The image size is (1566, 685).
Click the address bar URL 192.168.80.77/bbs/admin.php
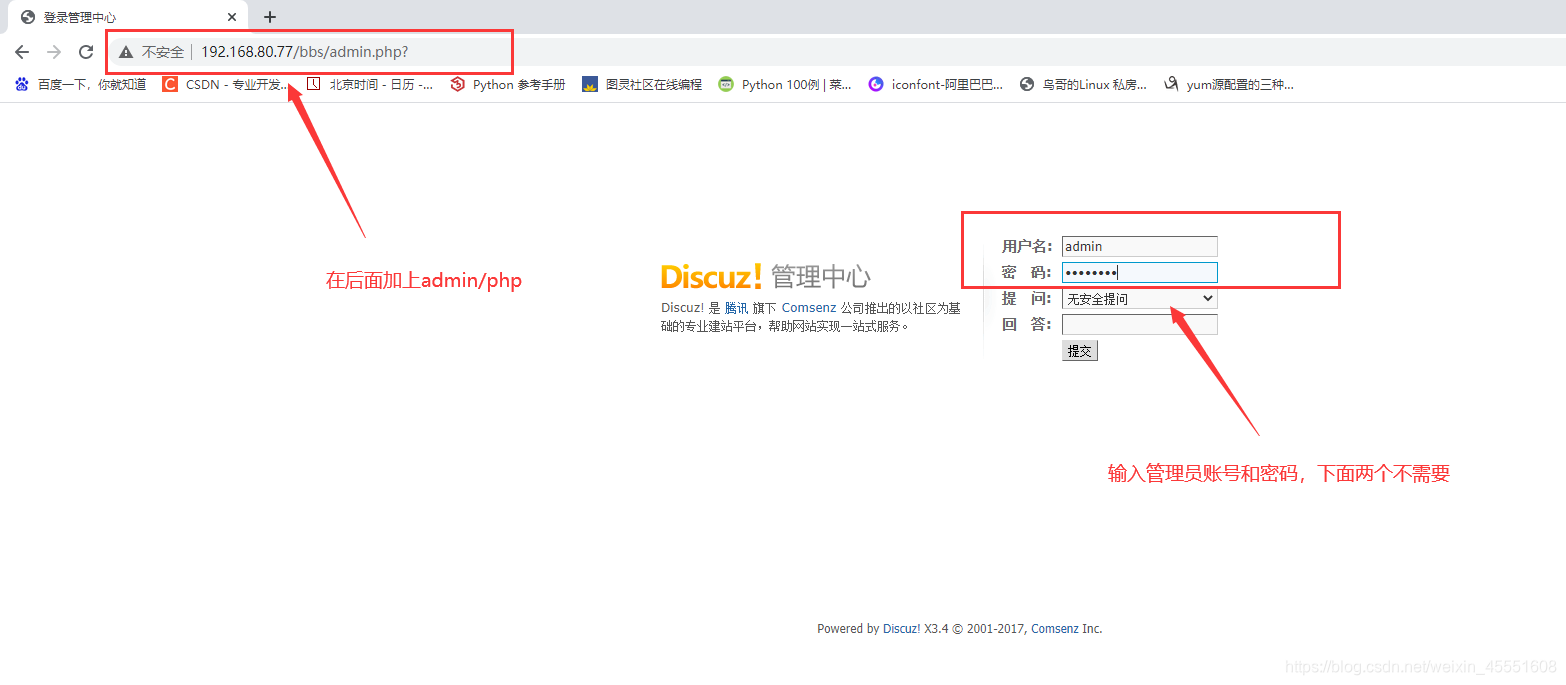click(304, 52)
